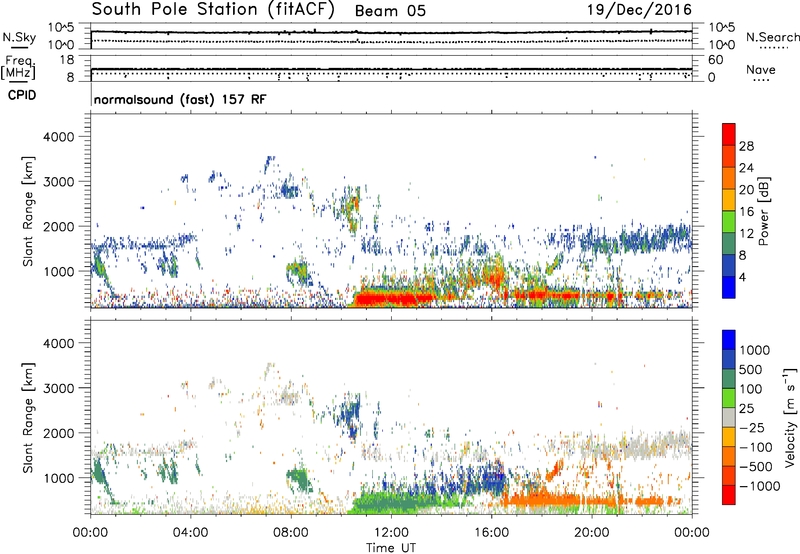Image resolution: width=800 pixels, height=554 pixels.
Task: Click the '25' Velocity colorbar label
Action: pyautogui.click(x=746, y=408)
